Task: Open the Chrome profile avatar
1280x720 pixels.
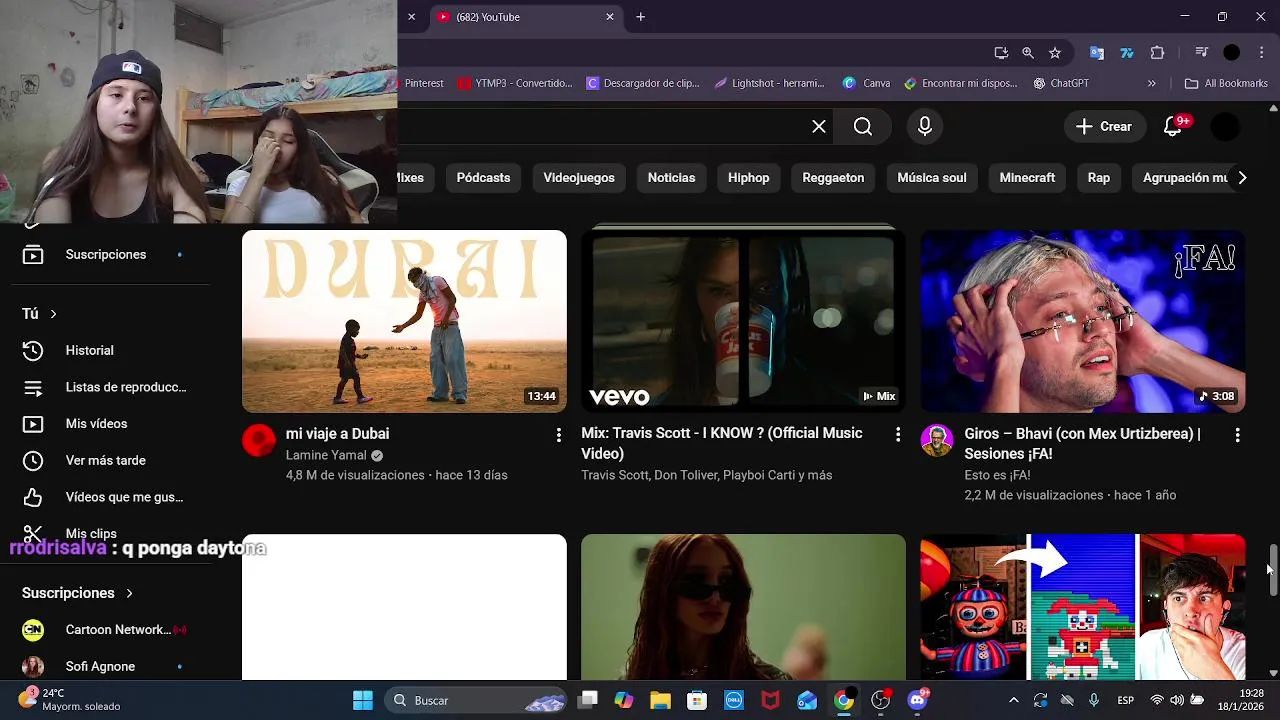Action: pos(1232,52)
